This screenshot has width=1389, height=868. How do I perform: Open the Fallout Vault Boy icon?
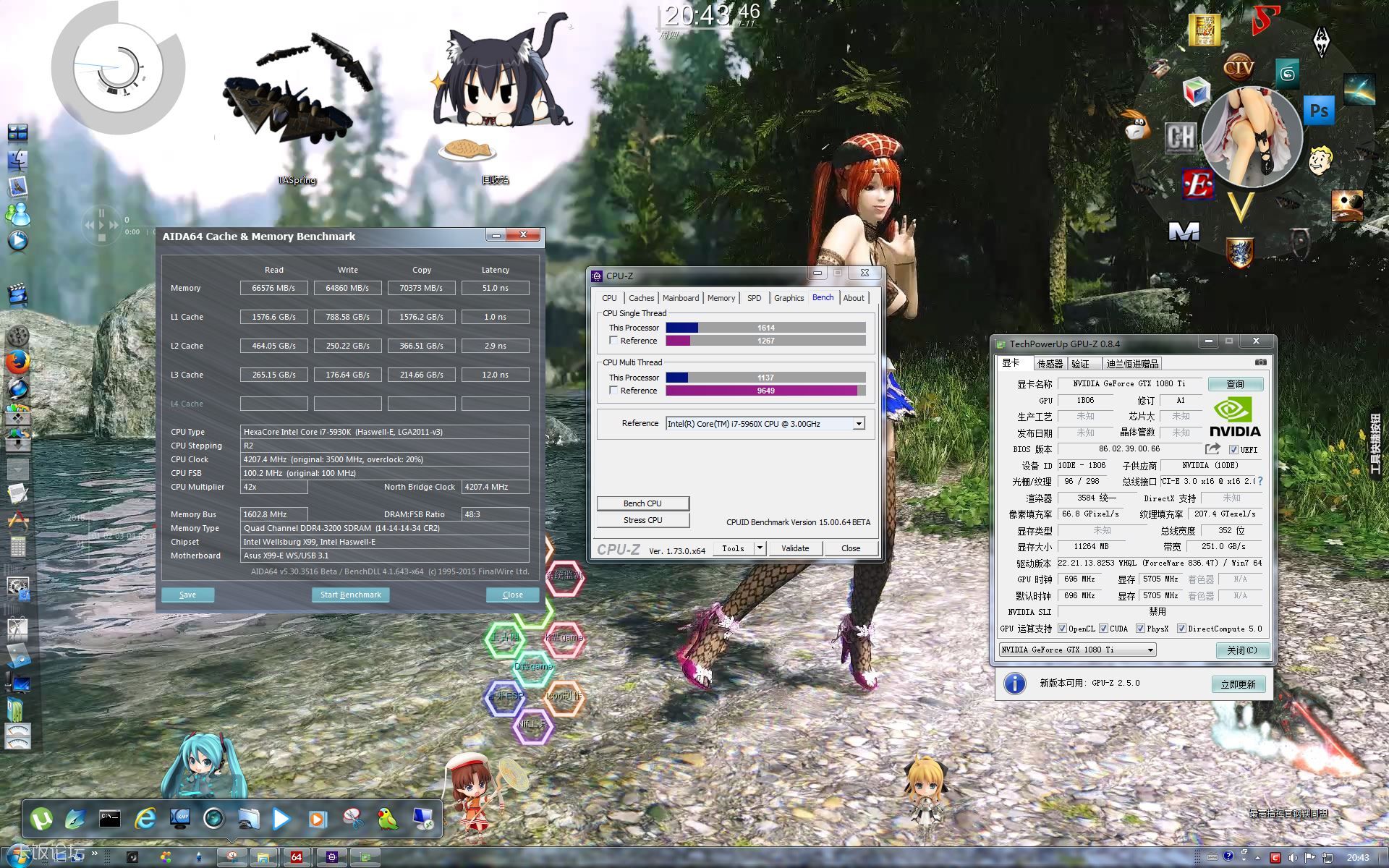pyautogui.click(x=1320, y=160)
